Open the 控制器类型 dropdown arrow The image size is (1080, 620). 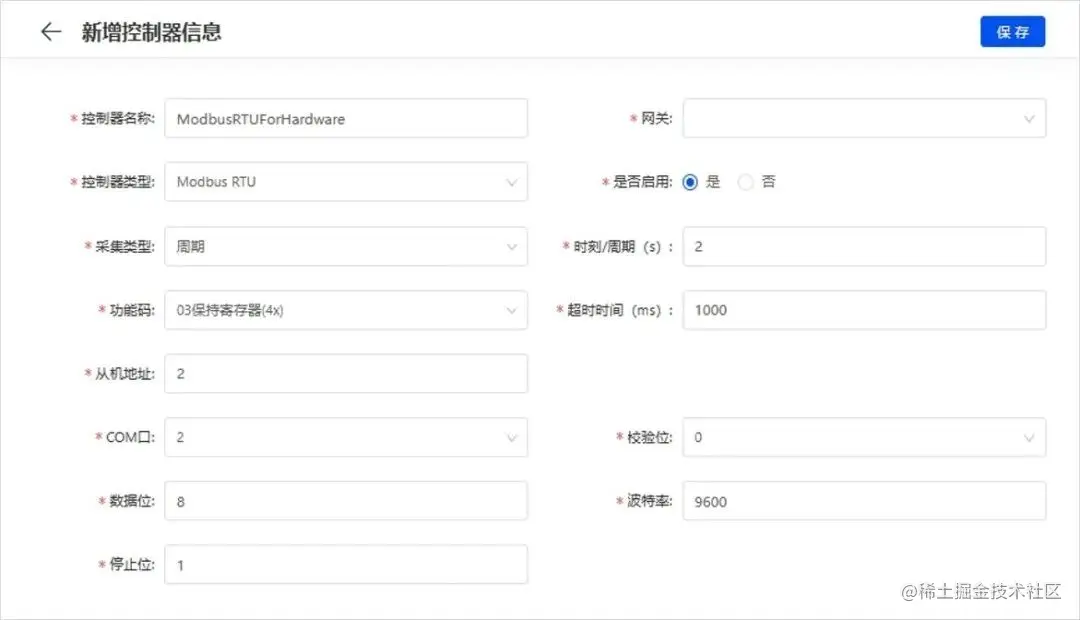511,182
